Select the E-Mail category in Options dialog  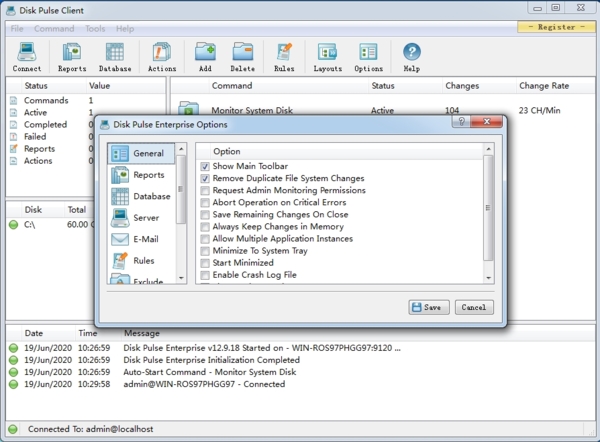pyautogui.click(x=141, y=239)
